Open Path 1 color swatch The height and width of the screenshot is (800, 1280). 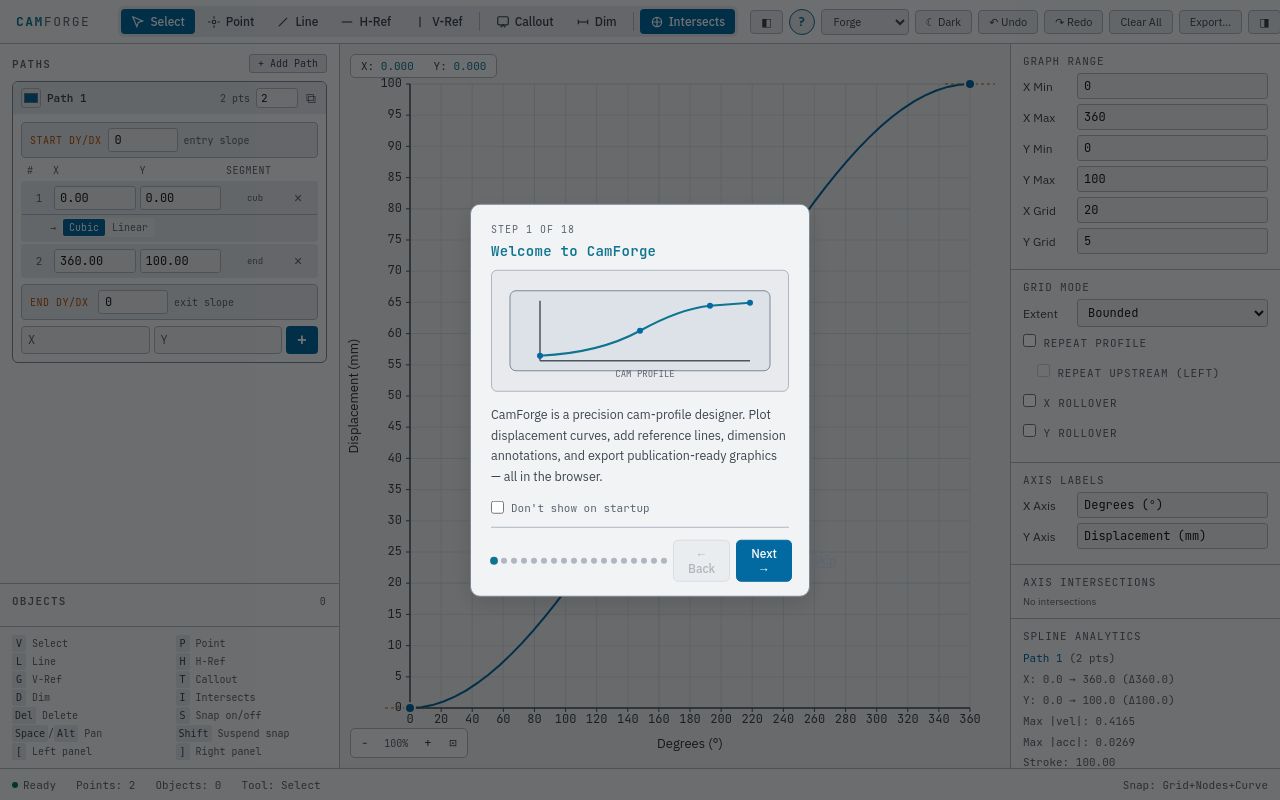coord(31,98)
